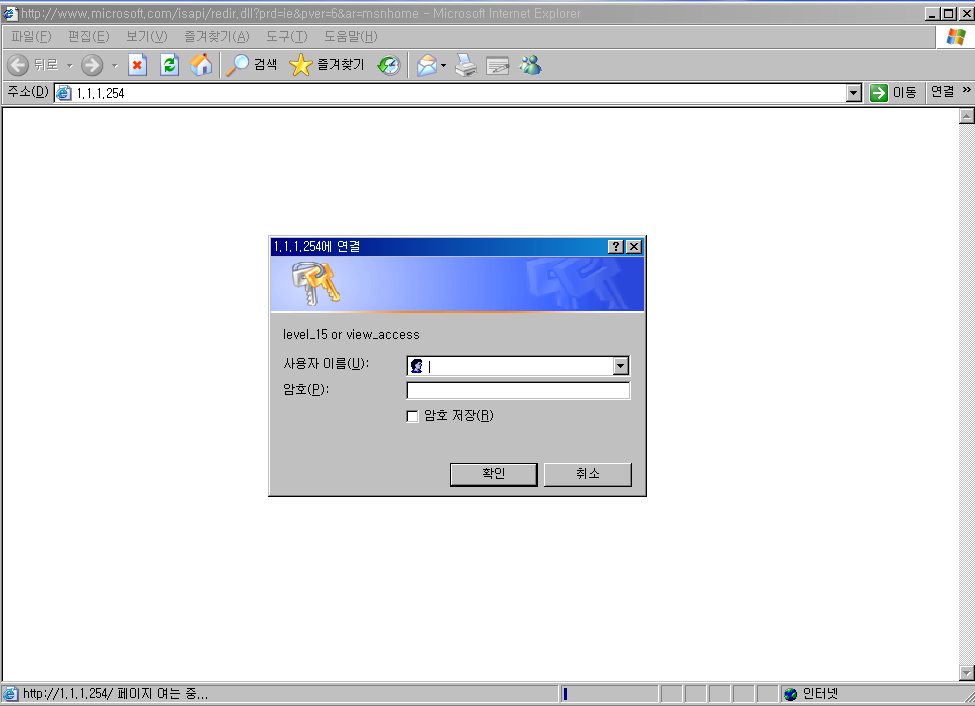Viewport: 975px width, 706px height.
Task: Expand the address bar dropdown
Action: click(854, 93)
